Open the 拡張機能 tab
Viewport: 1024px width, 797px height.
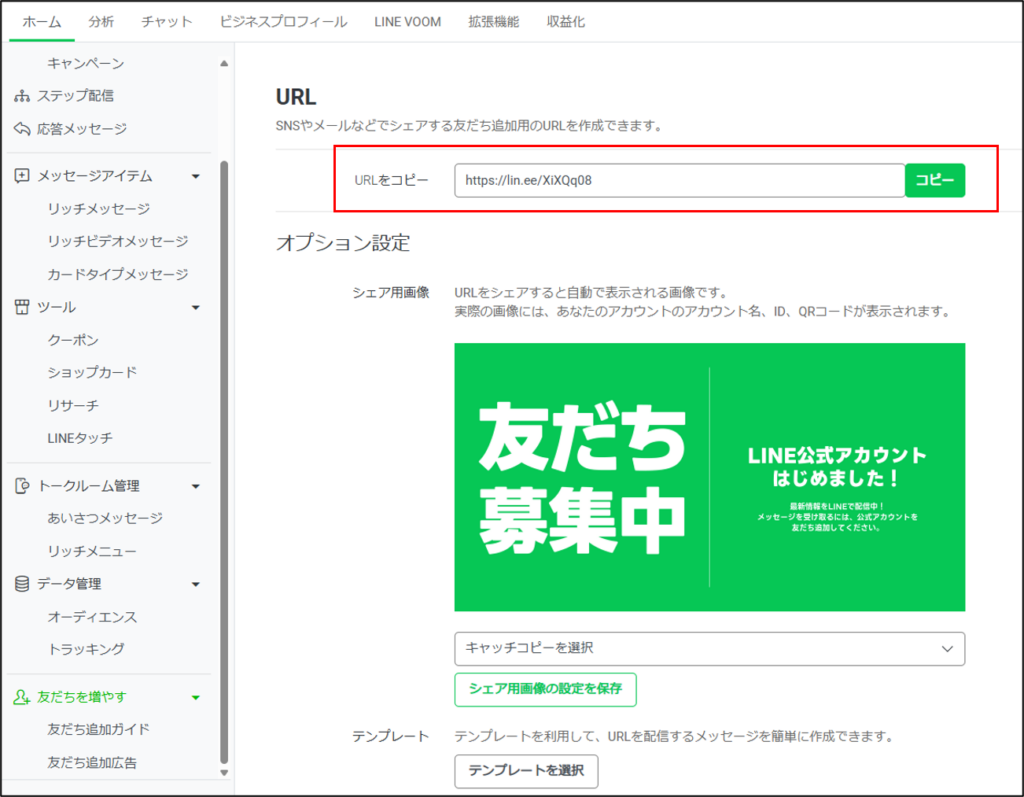click(x=494, y=22)
